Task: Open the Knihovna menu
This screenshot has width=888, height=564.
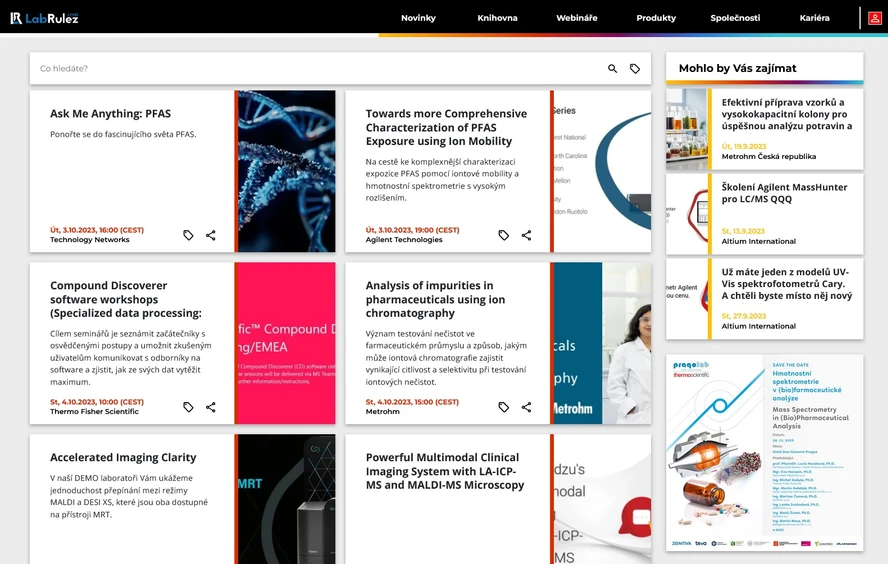Action: click(x=497, y=18)
